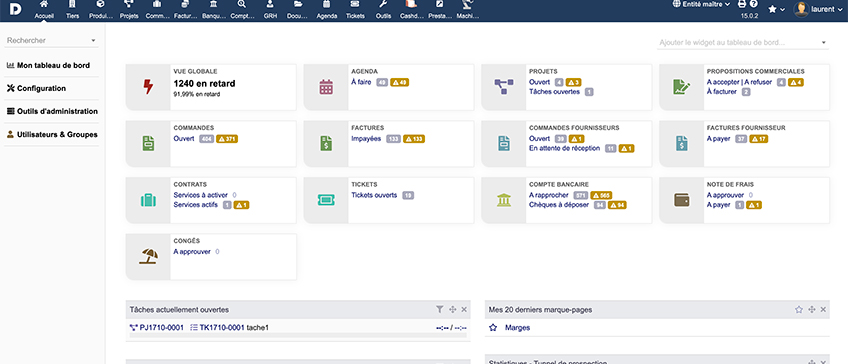Open the Comptabilité menu in top bar

click(242, 10)
